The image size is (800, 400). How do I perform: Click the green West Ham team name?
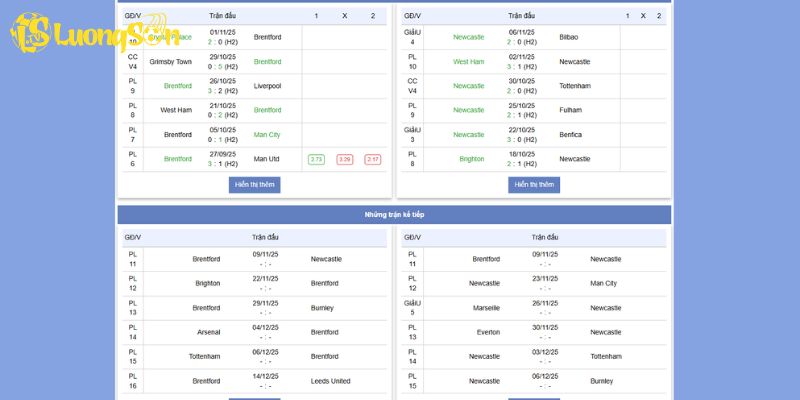point(468,61)
